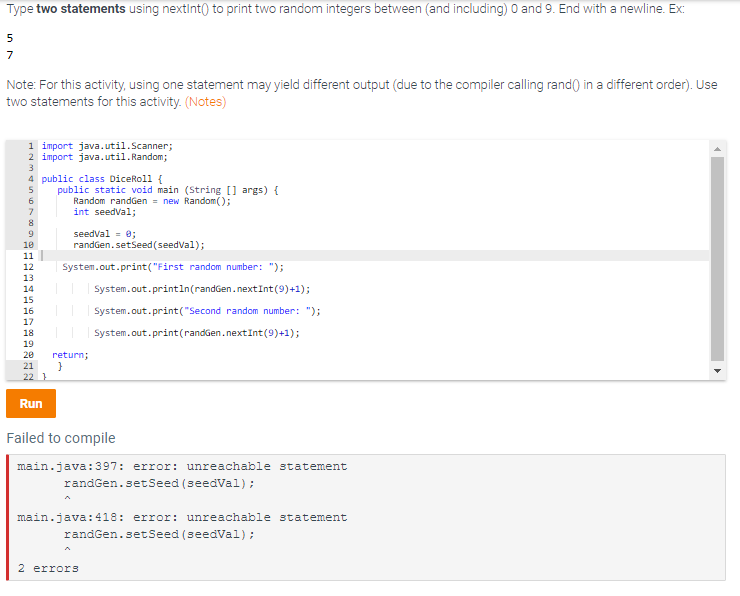Click the 'import java.util.Scanner;' line
The image size is (740, 596).
pos(107,146)
